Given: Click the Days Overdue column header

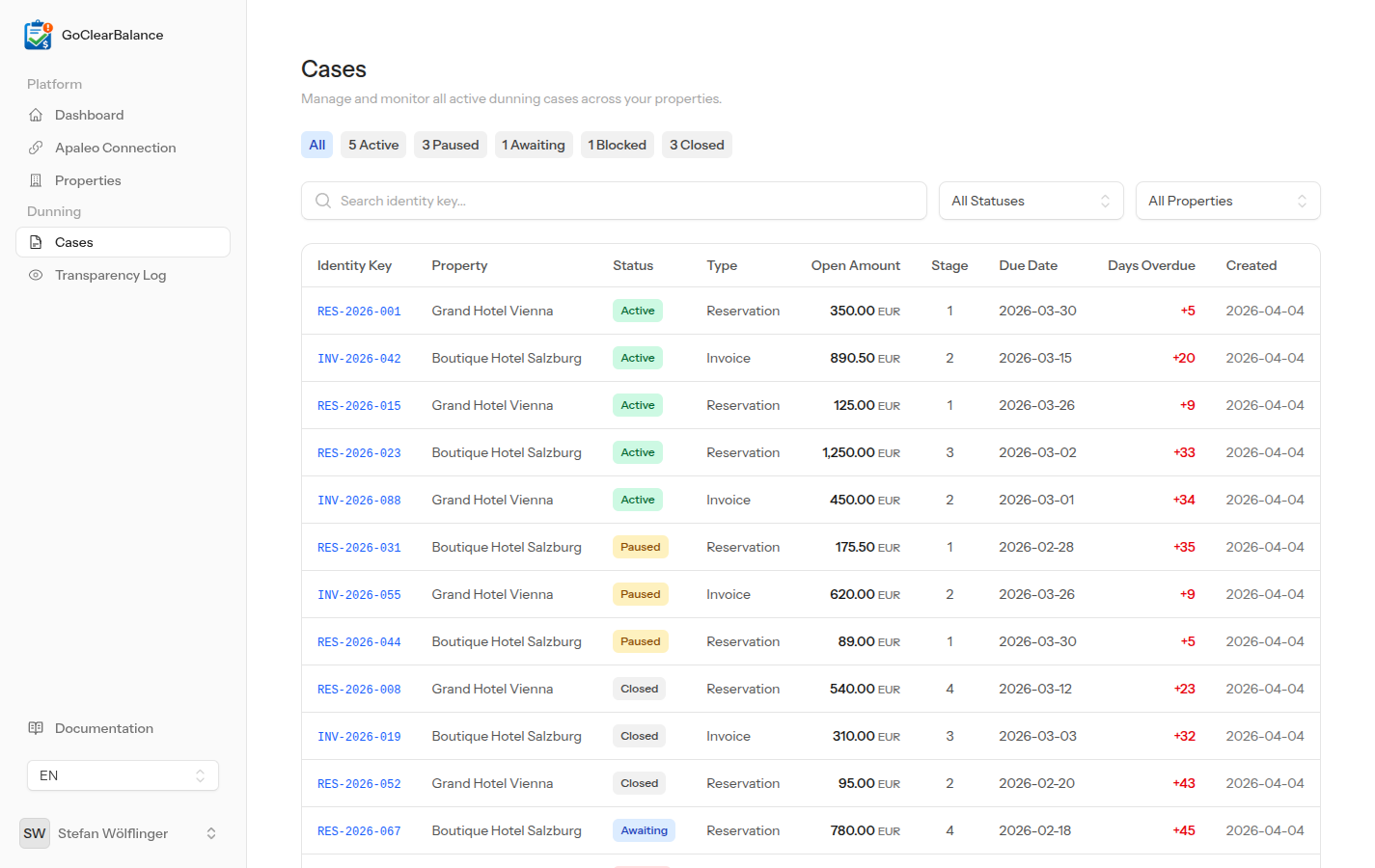Looking at the screenshot, I should (x=1151, y=265).
